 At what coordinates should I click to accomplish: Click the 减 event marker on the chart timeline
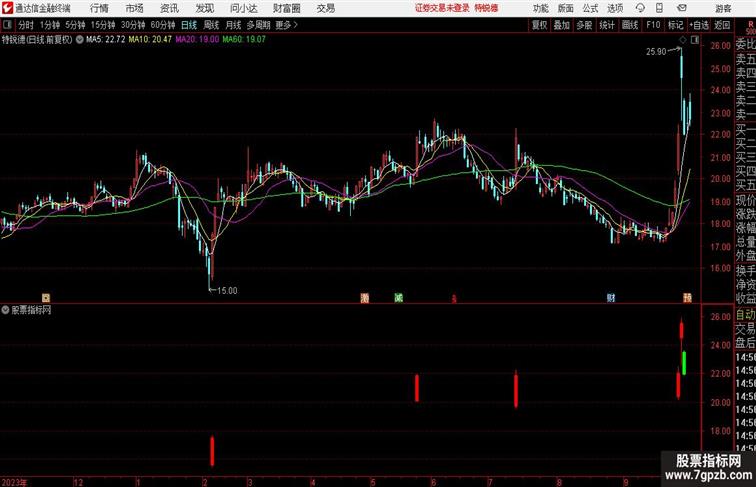tap(398, 298)
